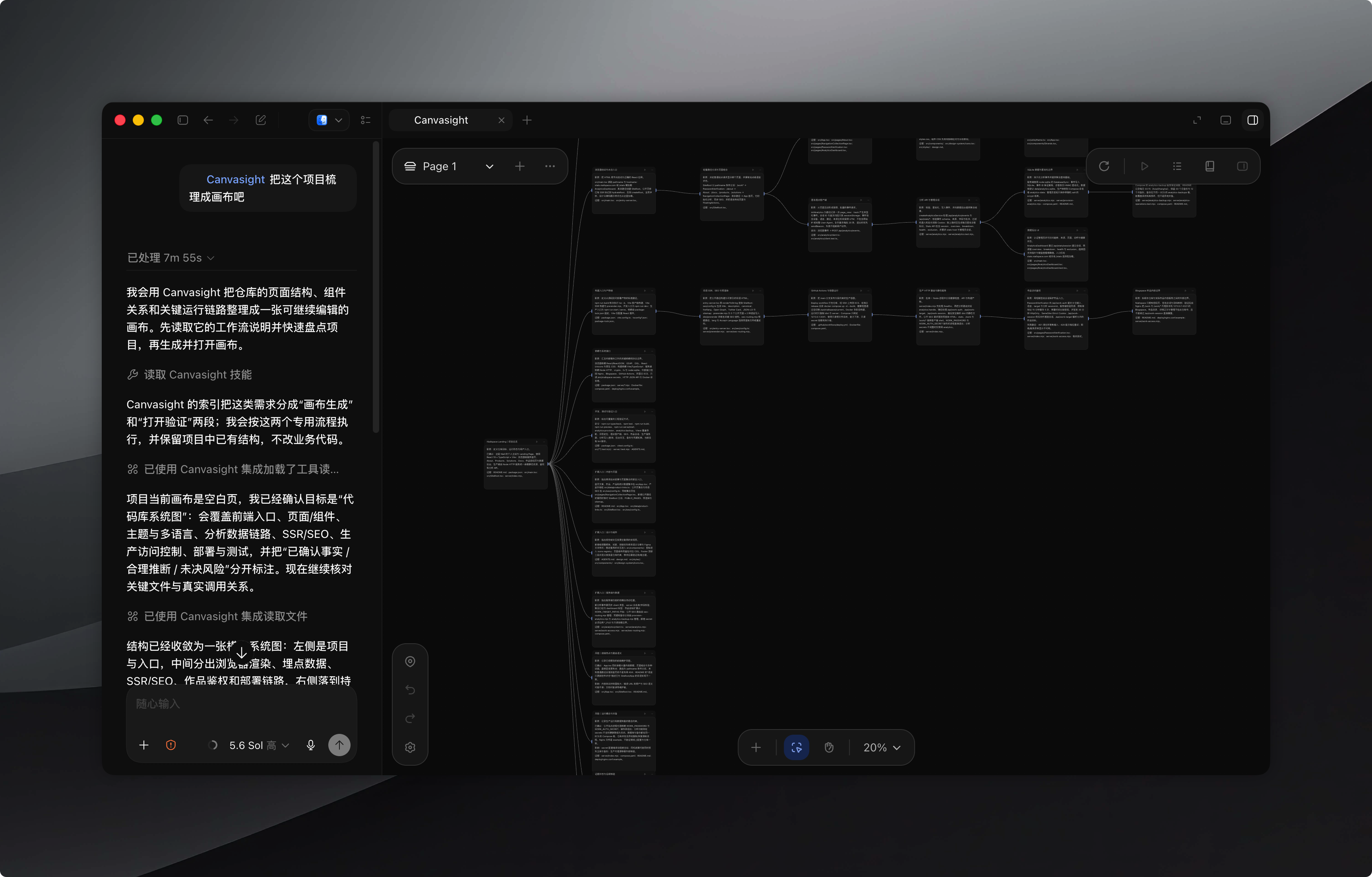This screenshot has height=877, width=1372.
Task: Jump to latest message with down arrow
Action: [242, 652]
